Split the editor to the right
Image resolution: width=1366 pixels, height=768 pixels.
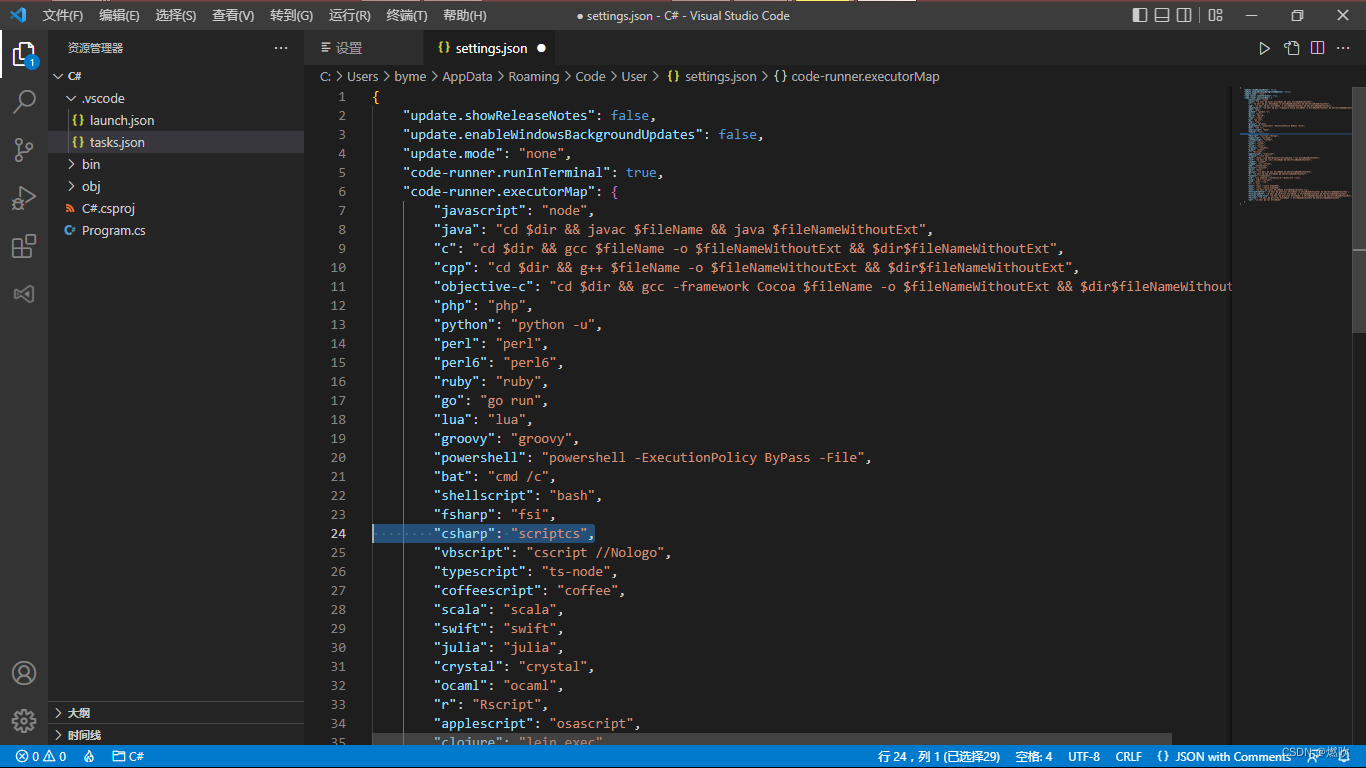[x=1318, y=48]
